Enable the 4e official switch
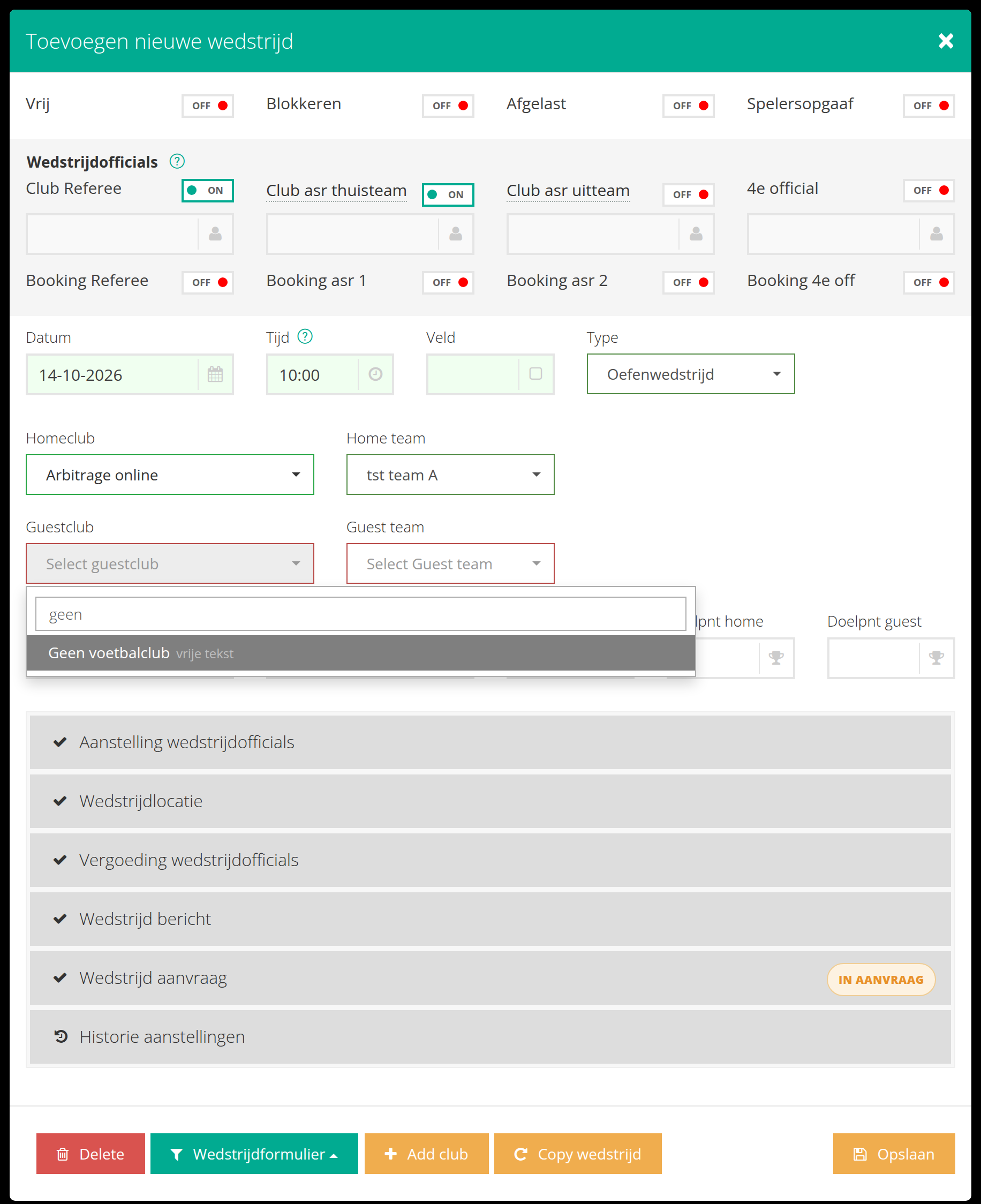This screenshot has height=1204, width=981. pos(929,191)
